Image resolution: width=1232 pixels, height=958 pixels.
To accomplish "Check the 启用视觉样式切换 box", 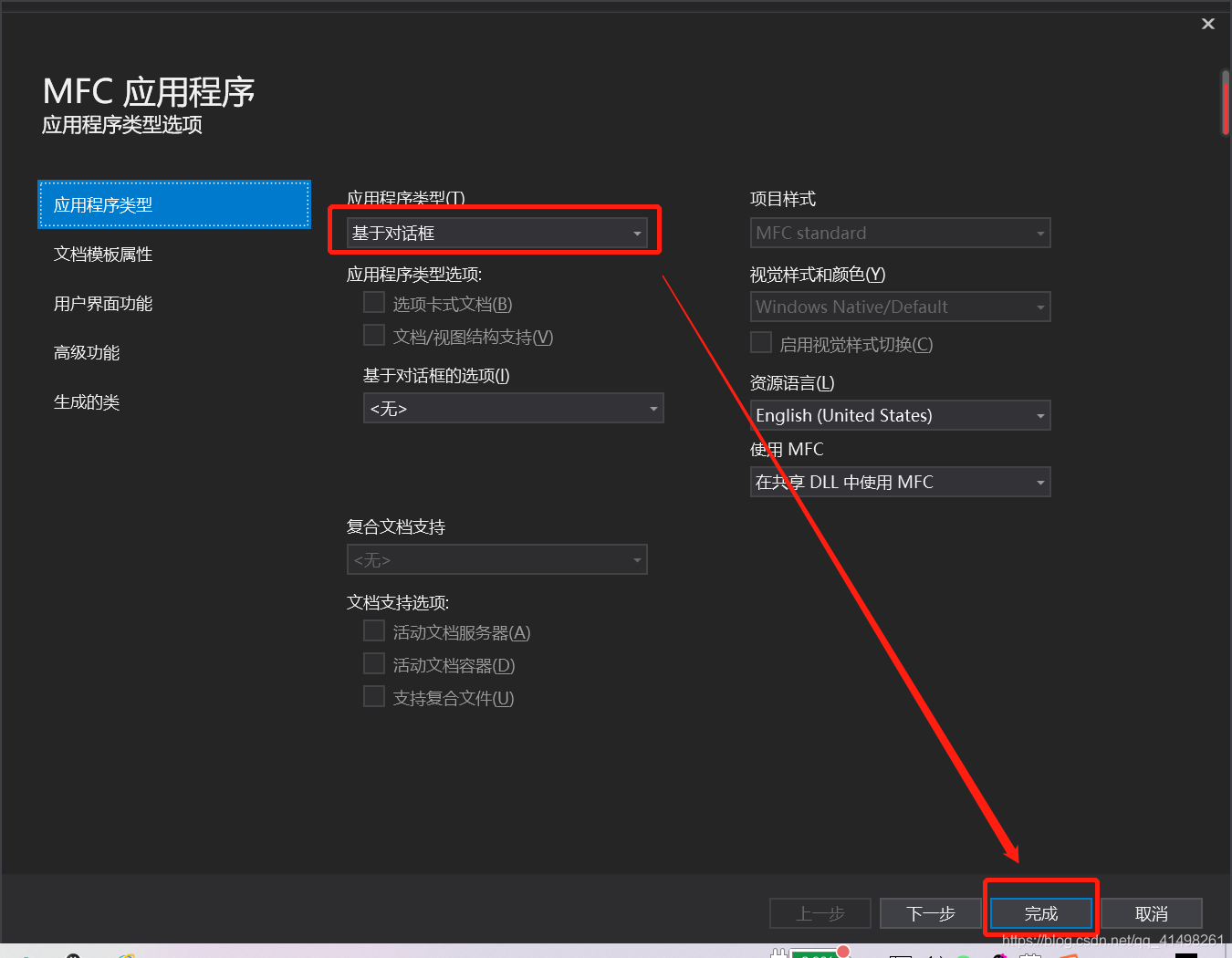I will pos(761,343).
